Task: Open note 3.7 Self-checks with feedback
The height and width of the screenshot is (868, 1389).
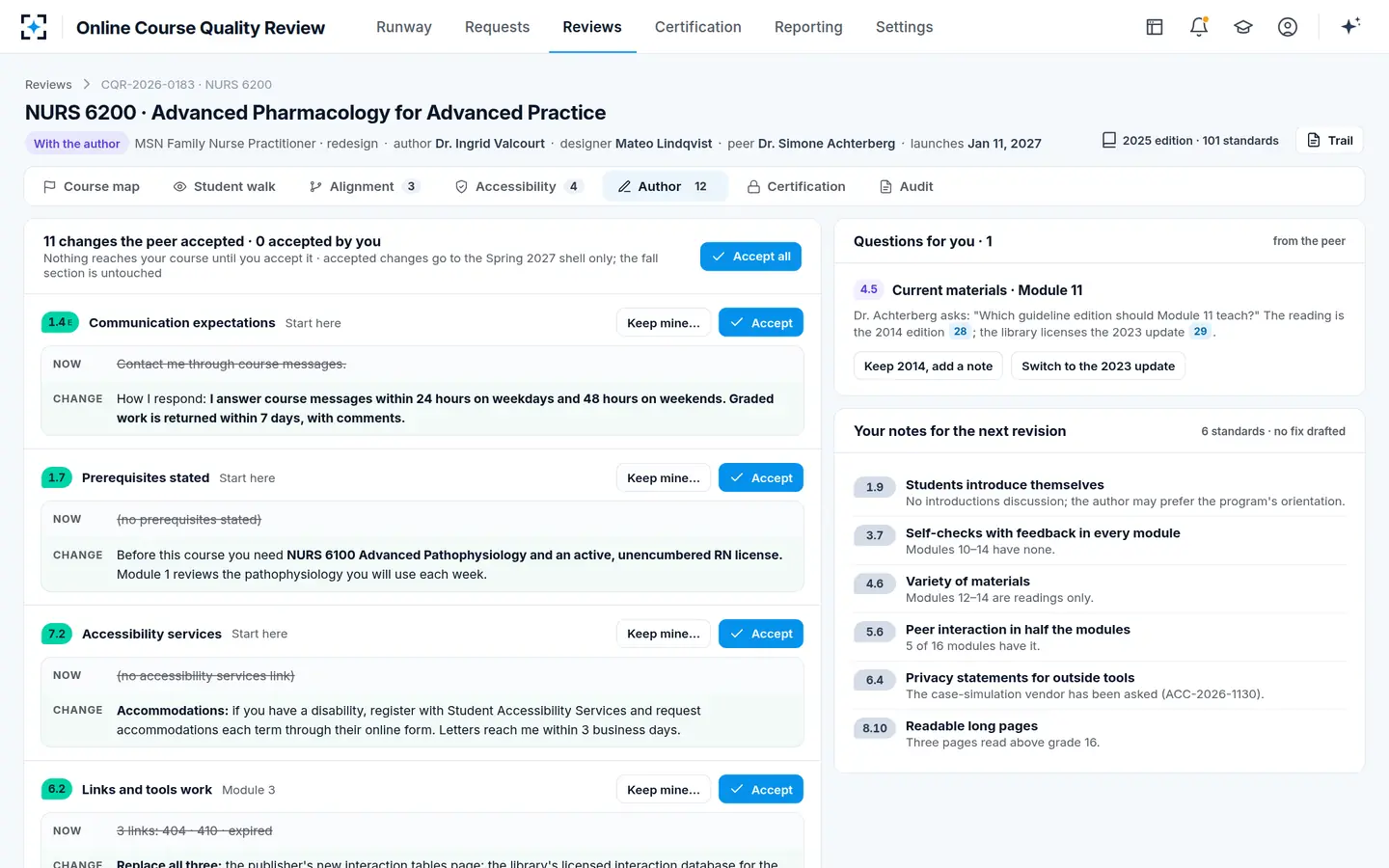Action: (x=1100, y=541)
